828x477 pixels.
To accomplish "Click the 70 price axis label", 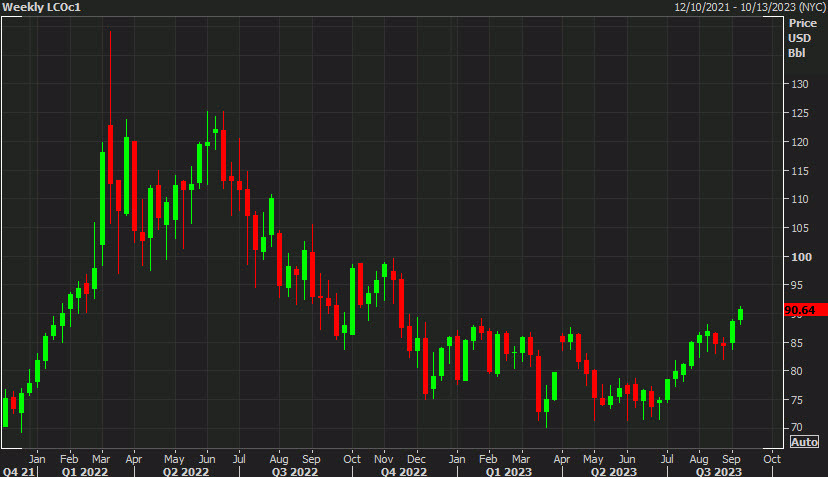I will click(796, 427).
